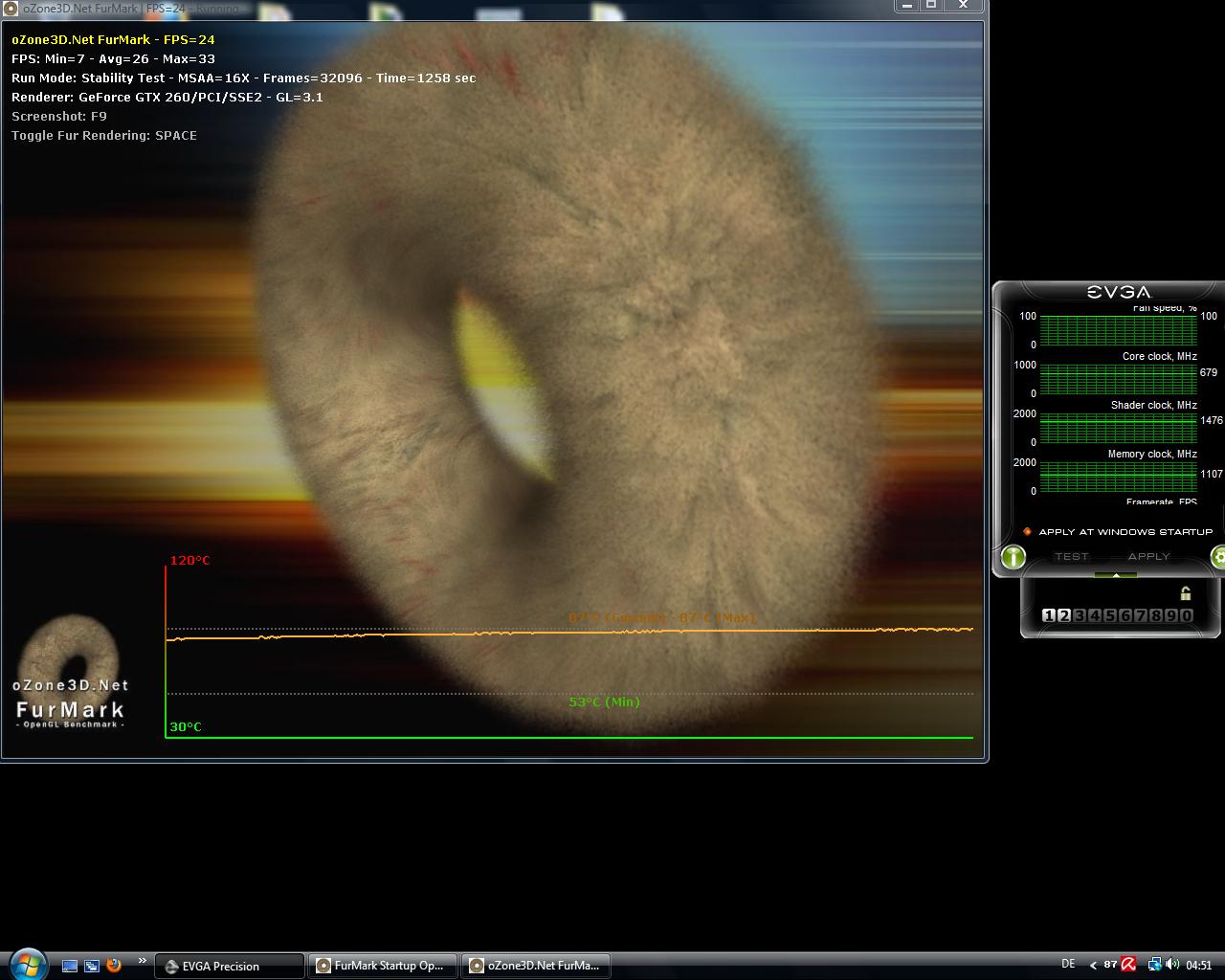Click the 30°C graph label
The height and width of the screenshot is (980, 1225).
(186, 726)
